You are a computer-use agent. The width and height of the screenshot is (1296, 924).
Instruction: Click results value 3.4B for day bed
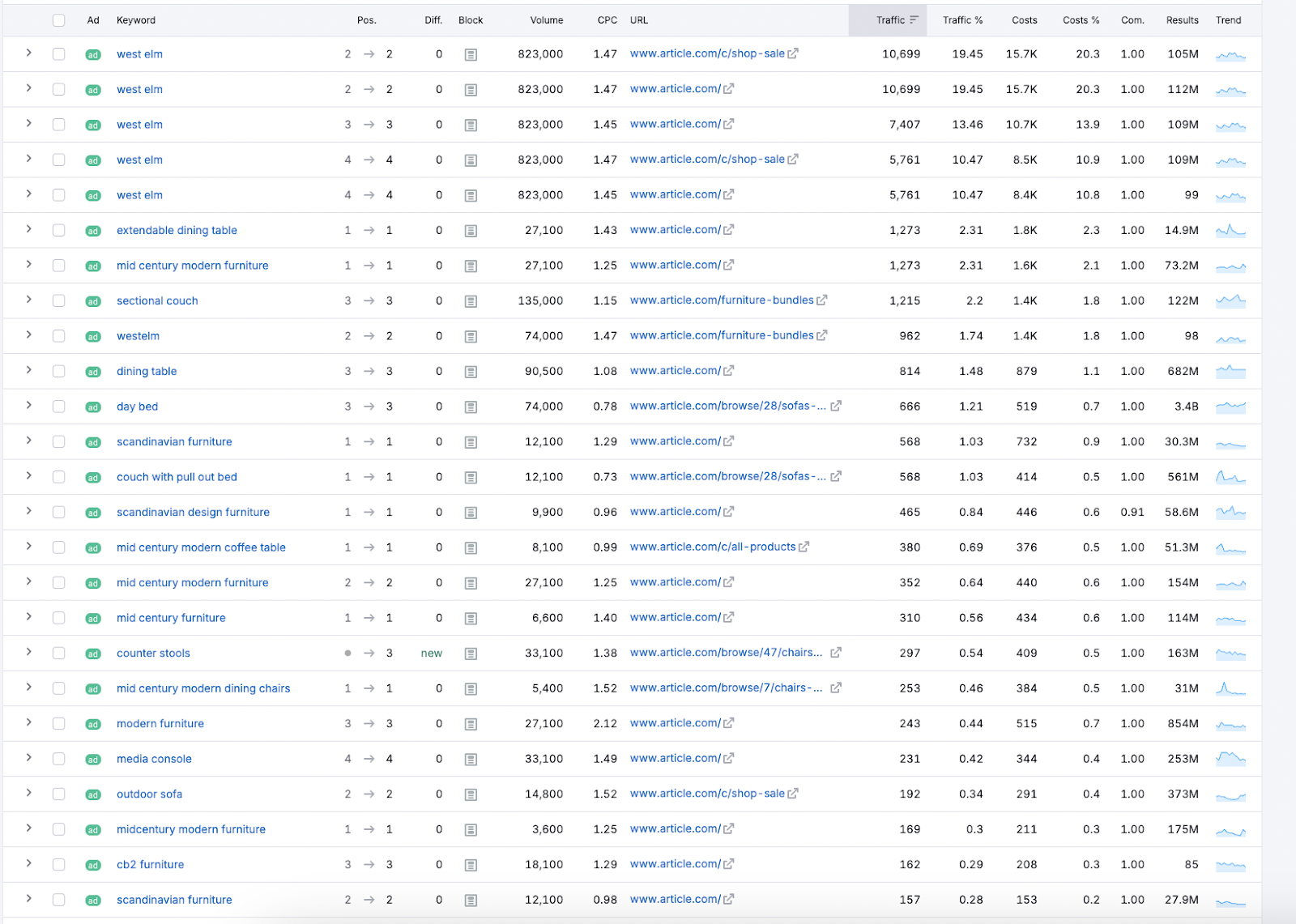point(1187,407)
